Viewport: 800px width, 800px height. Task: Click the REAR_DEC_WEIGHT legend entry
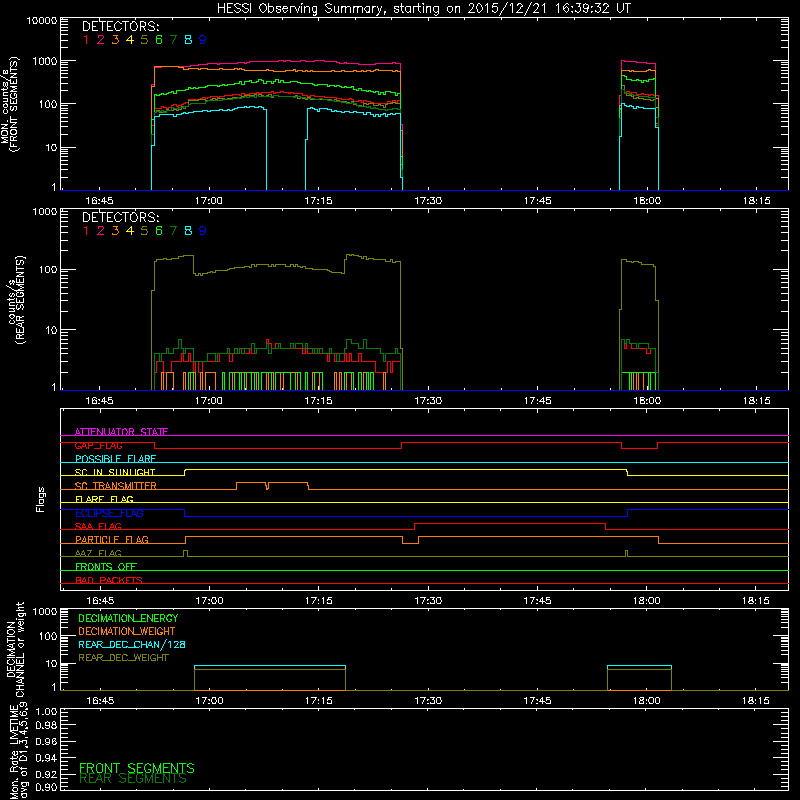(x=123, y=658)
